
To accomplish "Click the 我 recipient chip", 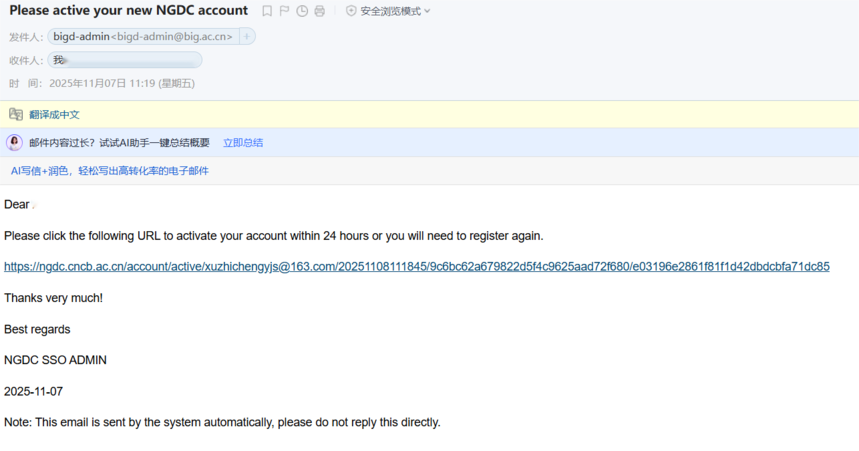I will [x=59, y=60].
